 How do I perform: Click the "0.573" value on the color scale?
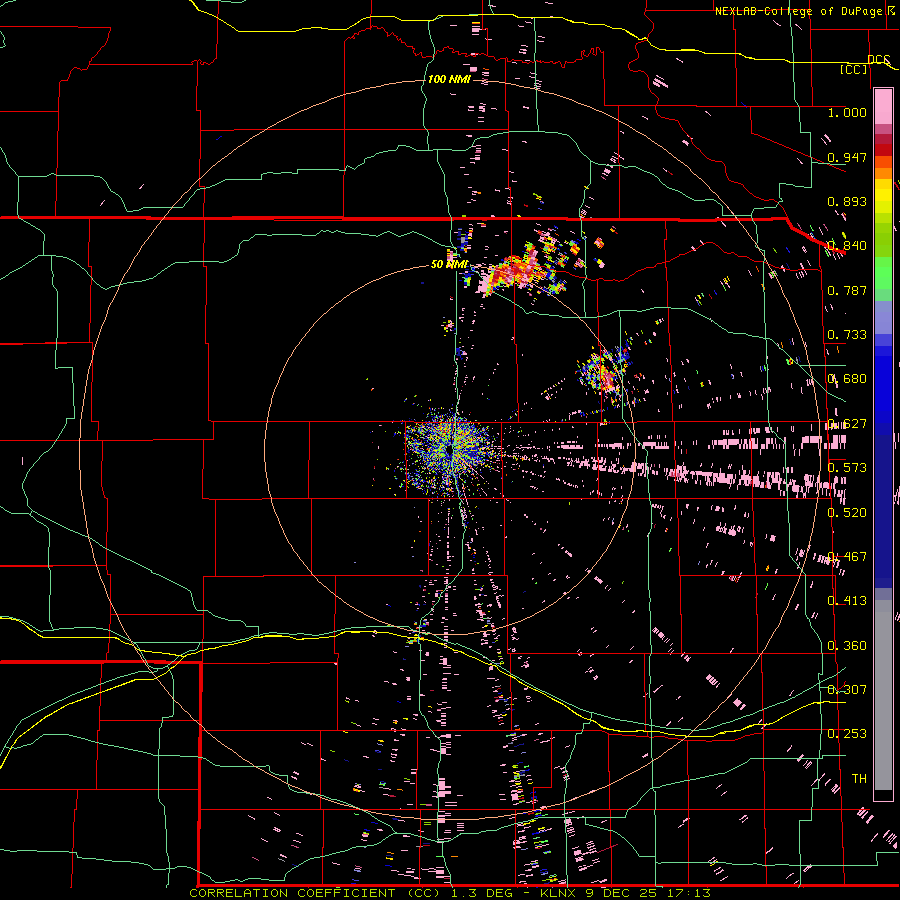coord(847,468)
